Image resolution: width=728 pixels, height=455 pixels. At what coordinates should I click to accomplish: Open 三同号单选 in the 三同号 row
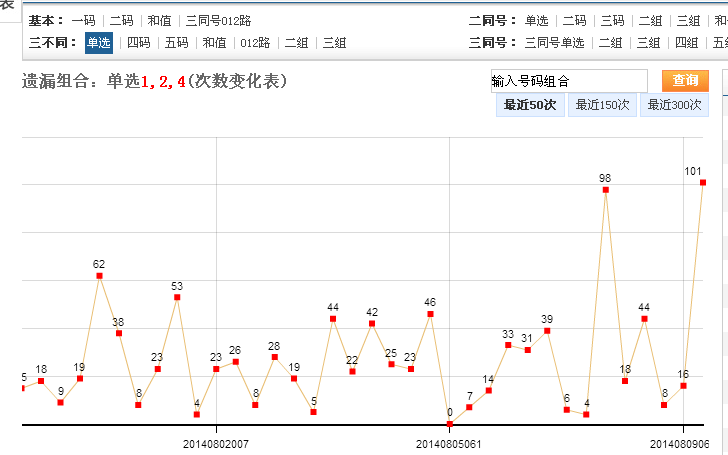pos(554,42)
